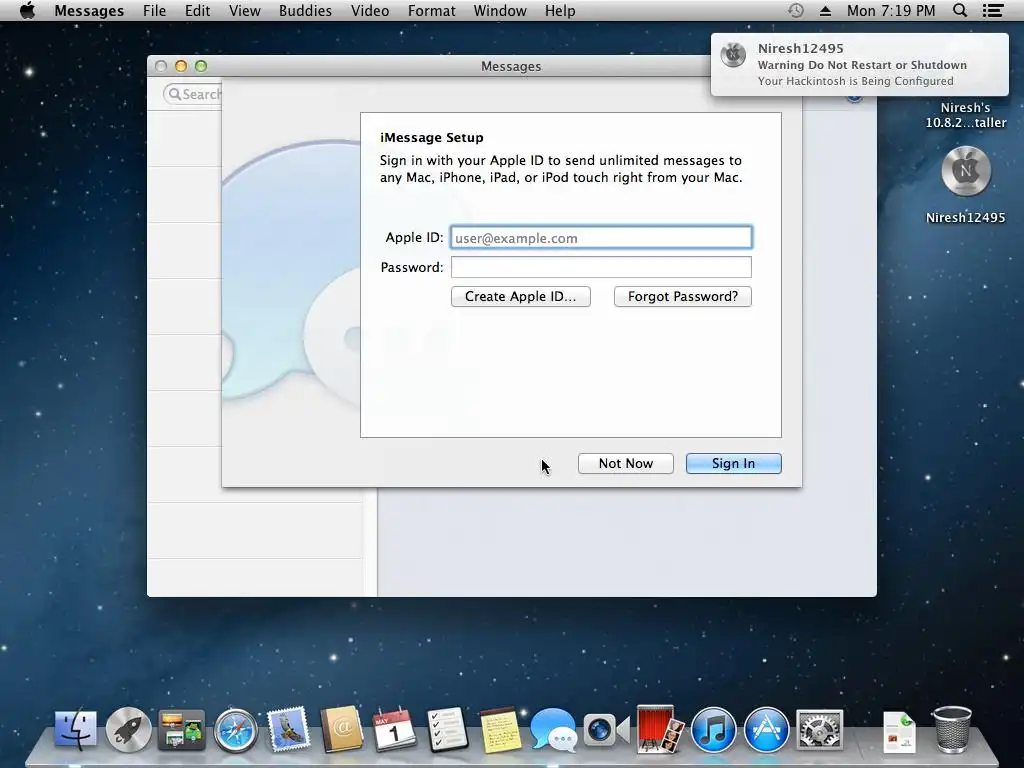The image size is (1024, 768).
Task: Open the Window menu
Action: (x=500, y=10)
